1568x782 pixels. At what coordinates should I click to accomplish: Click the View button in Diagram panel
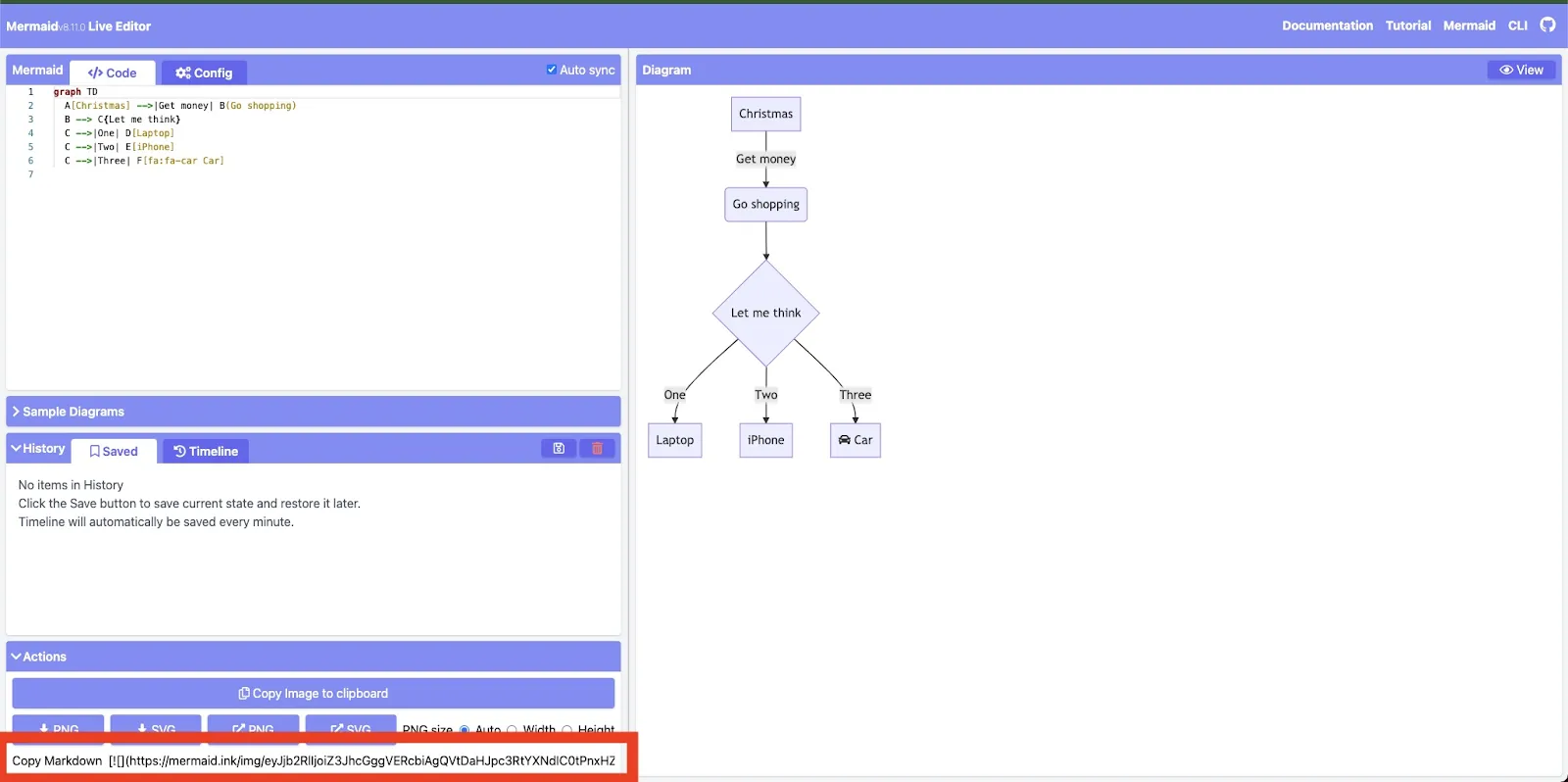1521,70
